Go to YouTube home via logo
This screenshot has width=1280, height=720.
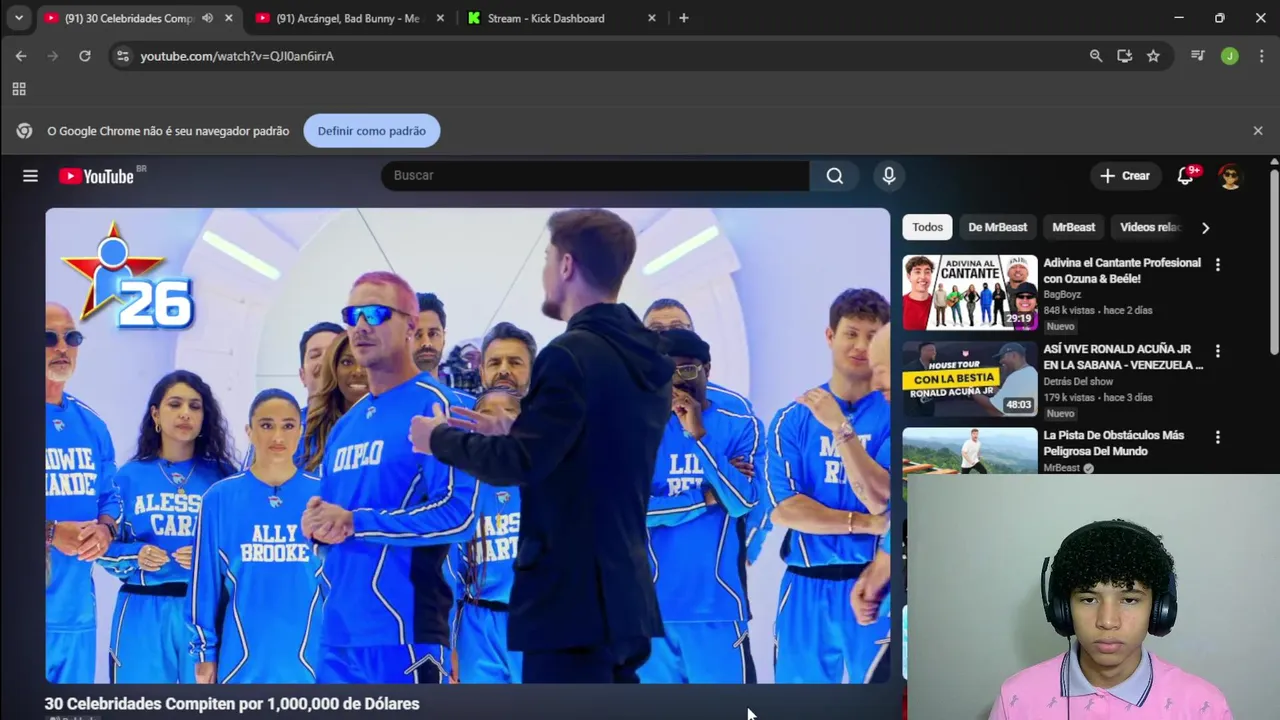pos(96,176)
